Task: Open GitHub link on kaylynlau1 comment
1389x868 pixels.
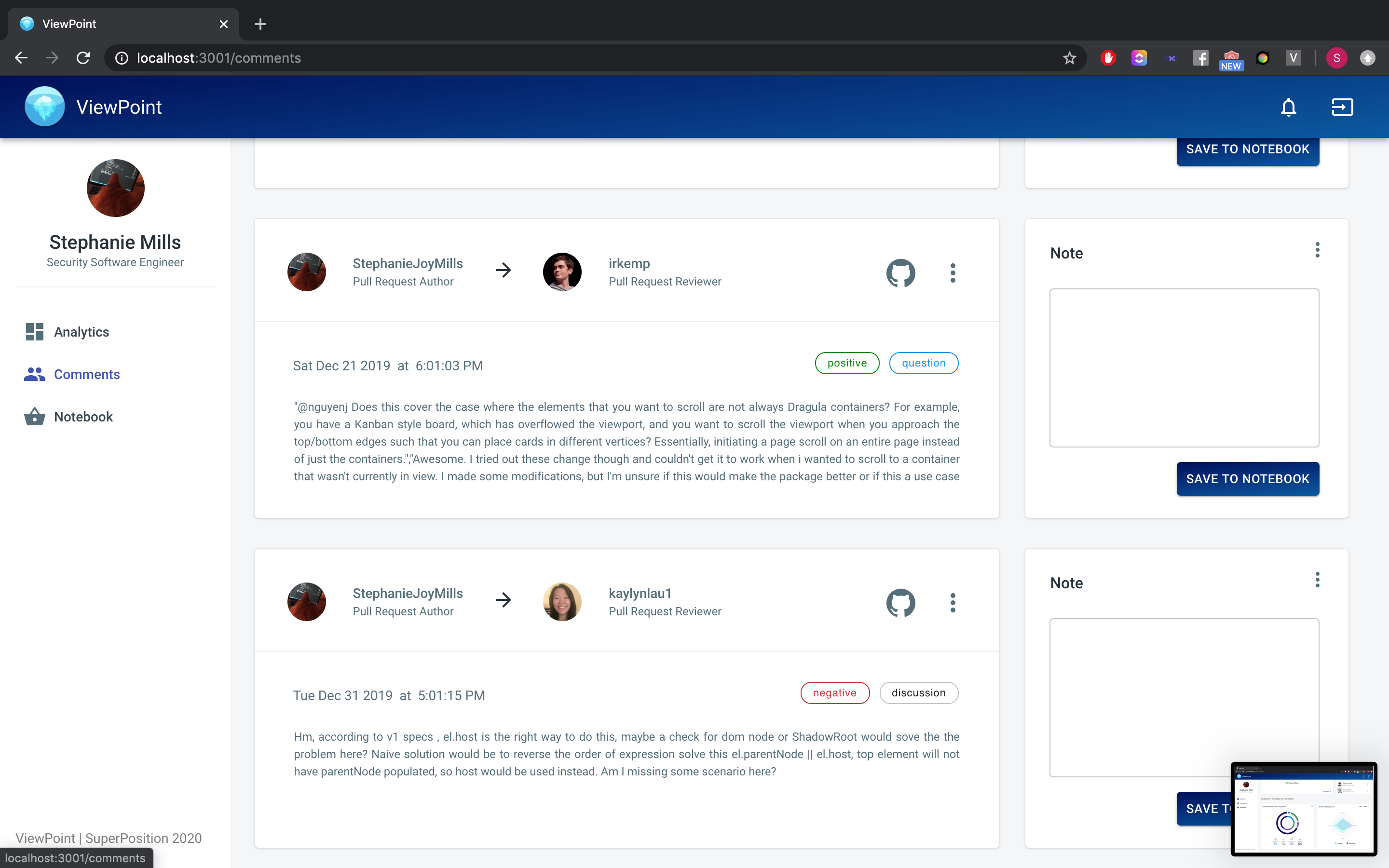Action: pos(900,603)
